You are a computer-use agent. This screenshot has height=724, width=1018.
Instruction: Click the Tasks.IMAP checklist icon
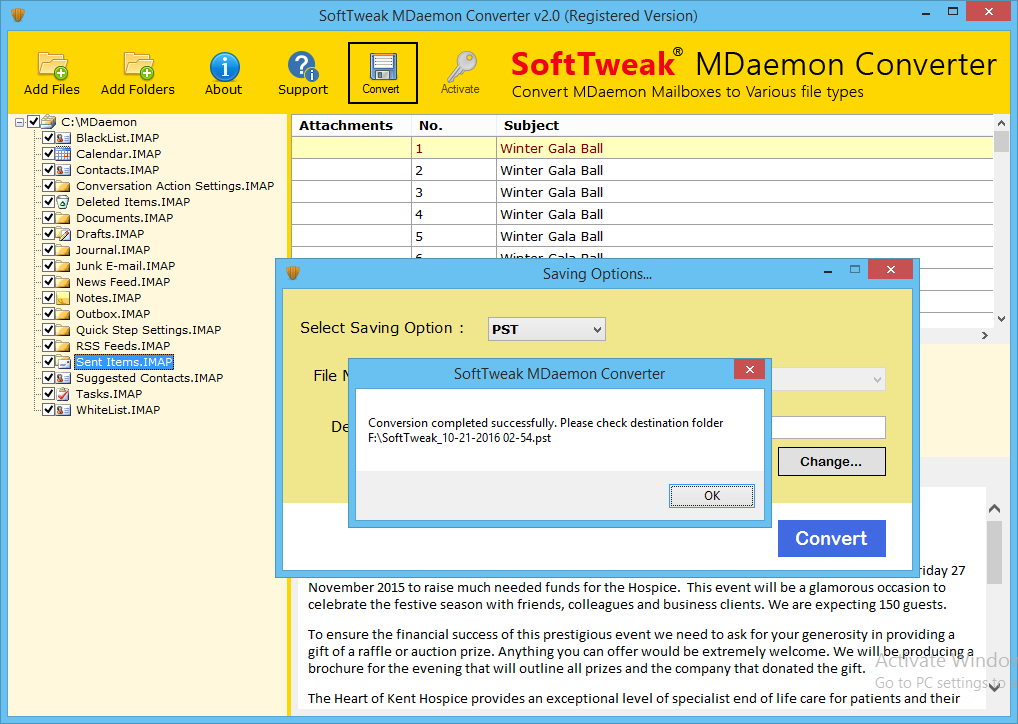tap(63, 394)
